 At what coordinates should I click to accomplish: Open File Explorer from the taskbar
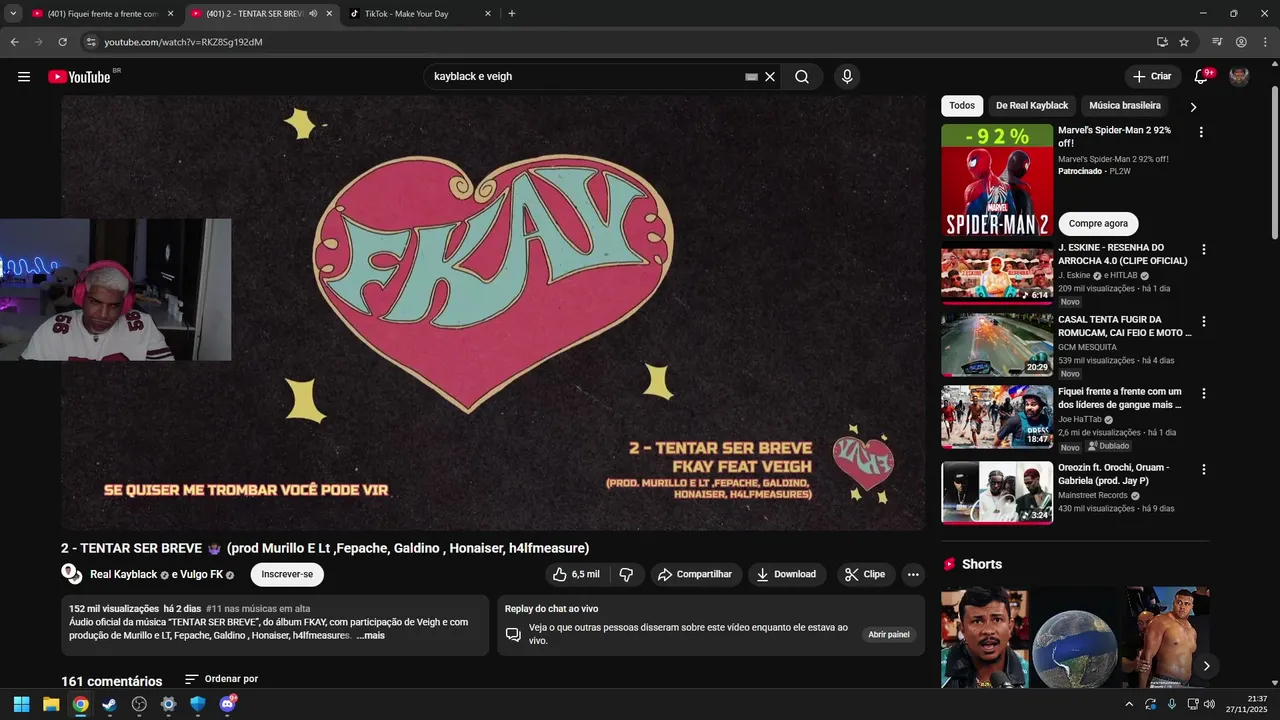click(51, 704)
